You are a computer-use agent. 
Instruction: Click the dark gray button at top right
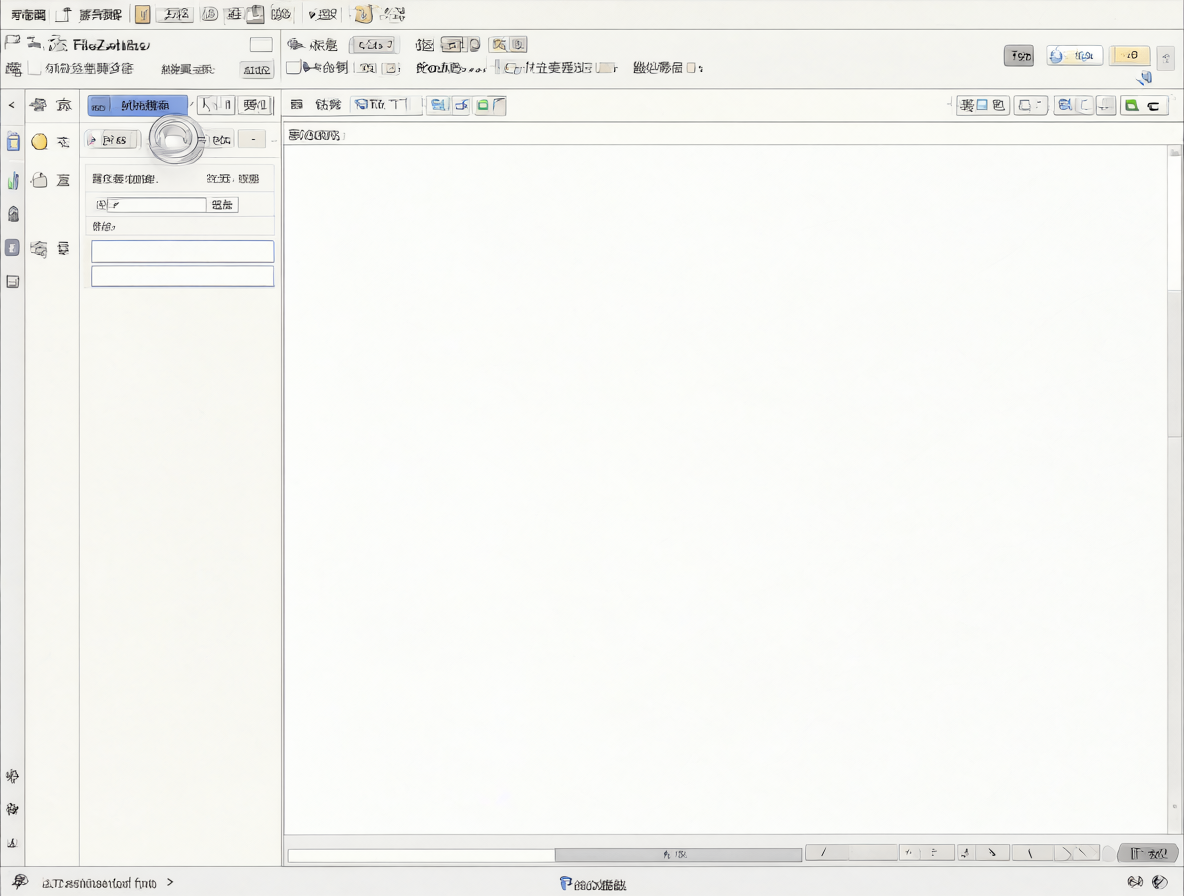(1019, 56)
